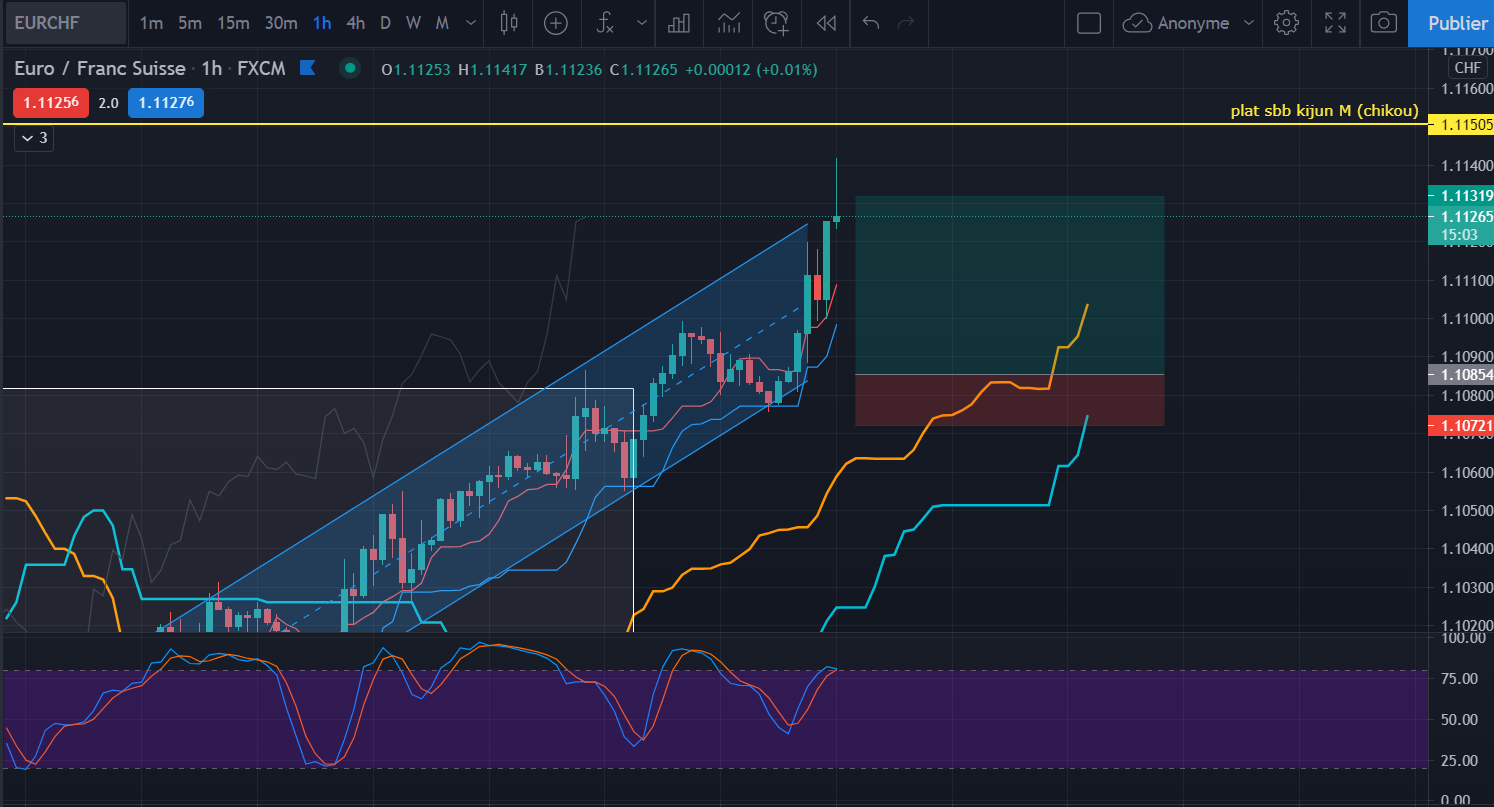Click the select layout square icon

click(1089, 23)
